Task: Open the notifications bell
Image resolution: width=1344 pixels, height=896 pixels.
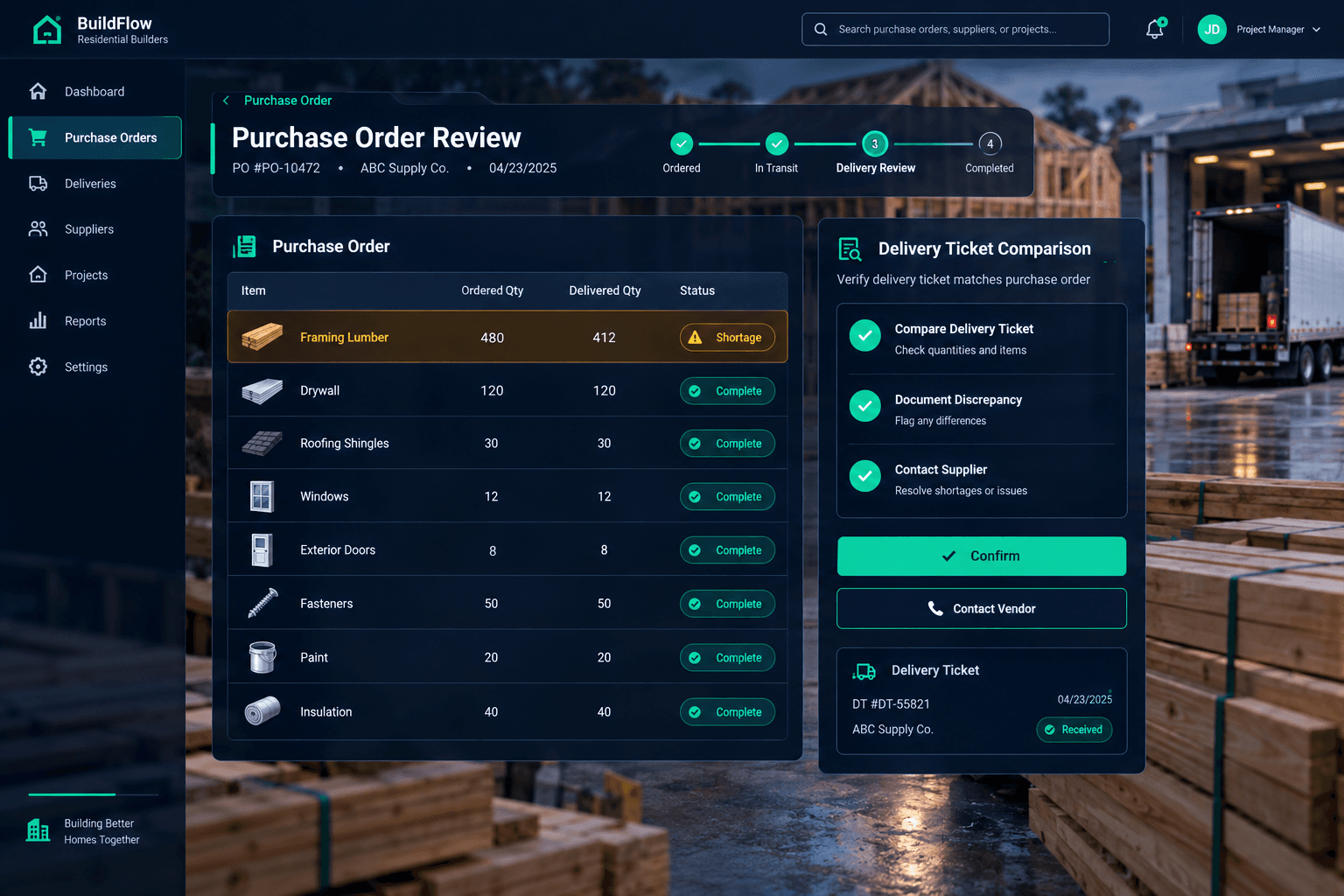Action: [1155, 29]
